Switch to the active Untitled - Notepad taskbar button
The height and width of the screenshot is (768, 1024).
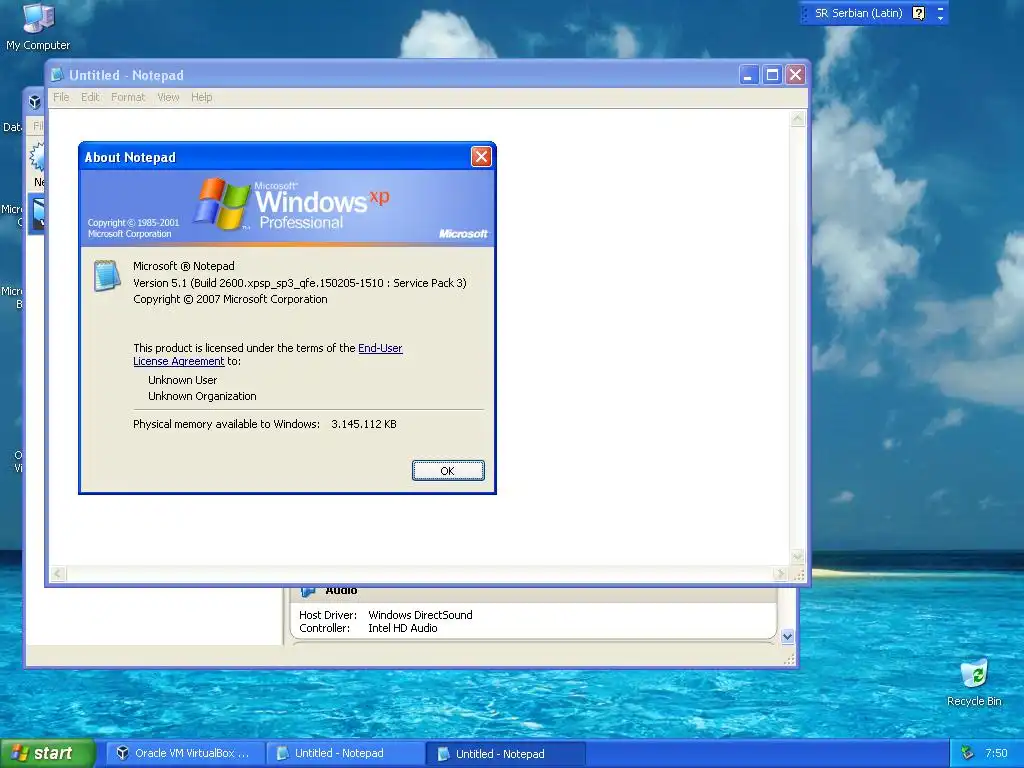(x=505, y=754)
